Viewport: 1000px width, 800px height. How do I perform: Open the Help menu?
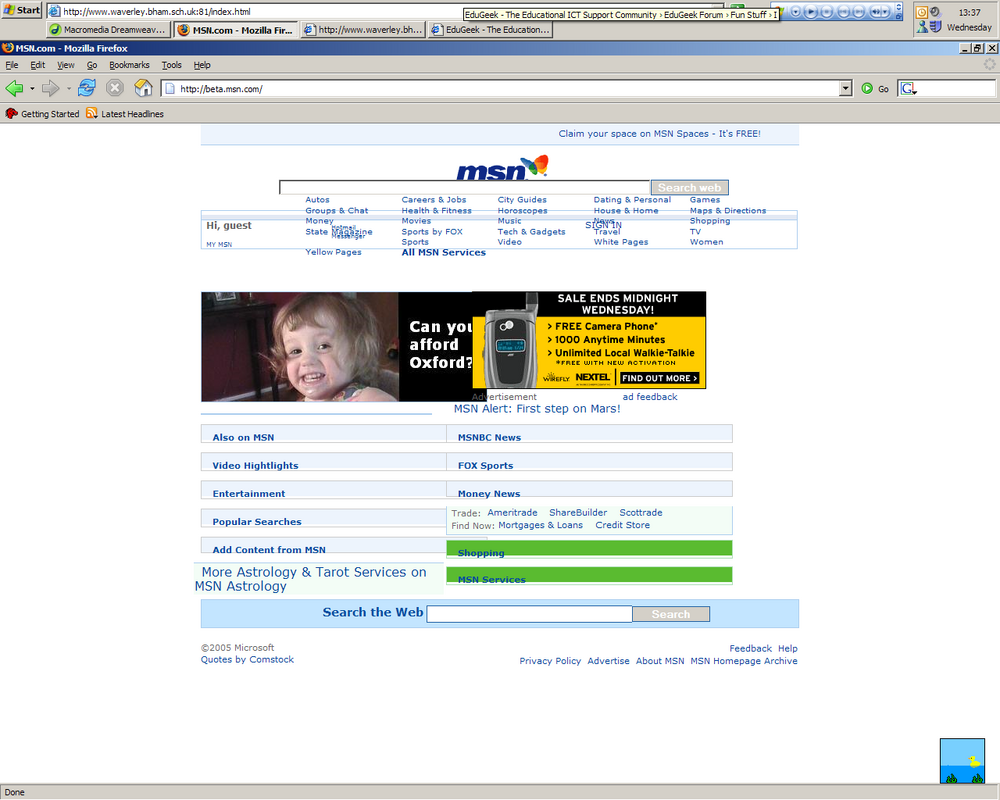(x=202, y=65)
